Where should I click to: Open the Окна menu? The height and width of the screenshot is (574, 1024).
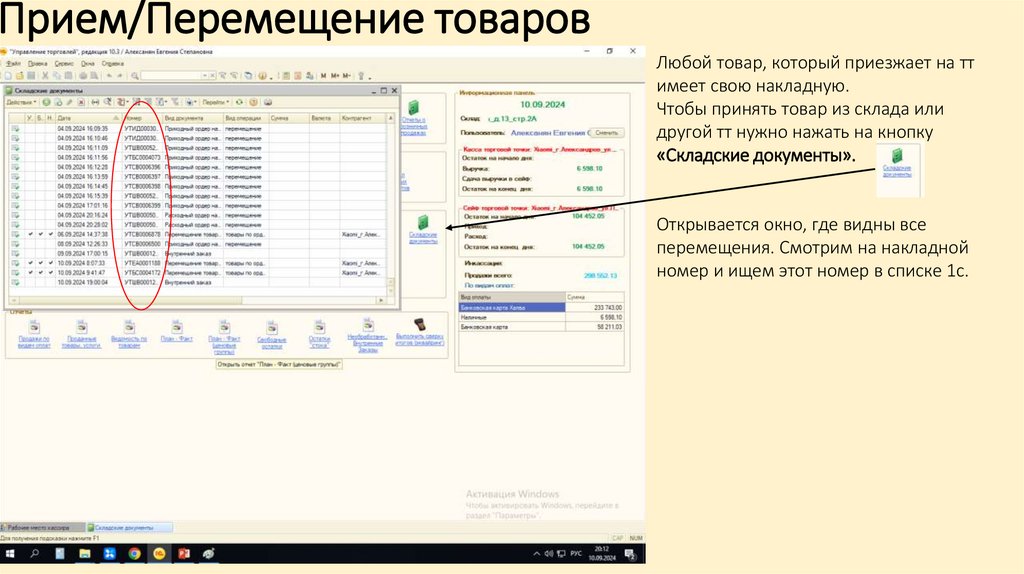(88, 64)
